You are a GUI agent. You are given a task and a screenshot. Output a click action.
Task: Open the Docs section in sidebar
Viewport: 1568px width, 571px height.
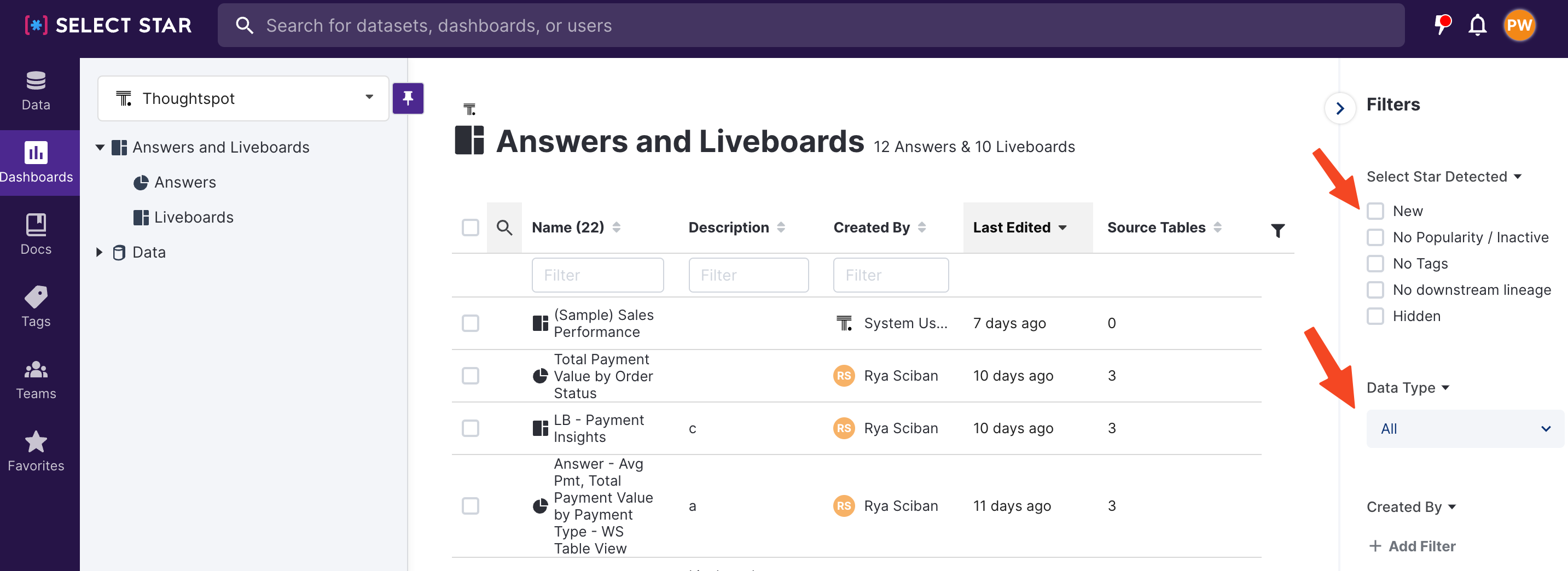pyautogui.click(x=36, y=234)
